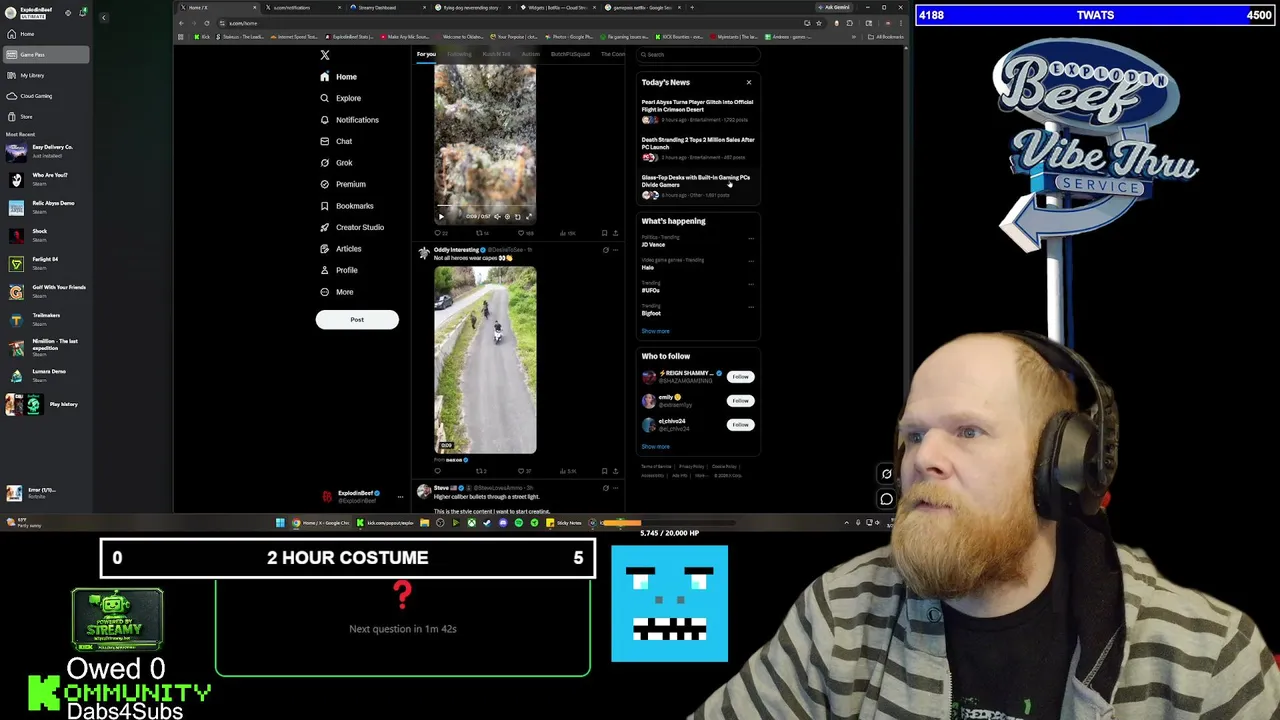
Task: Open Chat in X sidebar
Action: pos(335,141)
